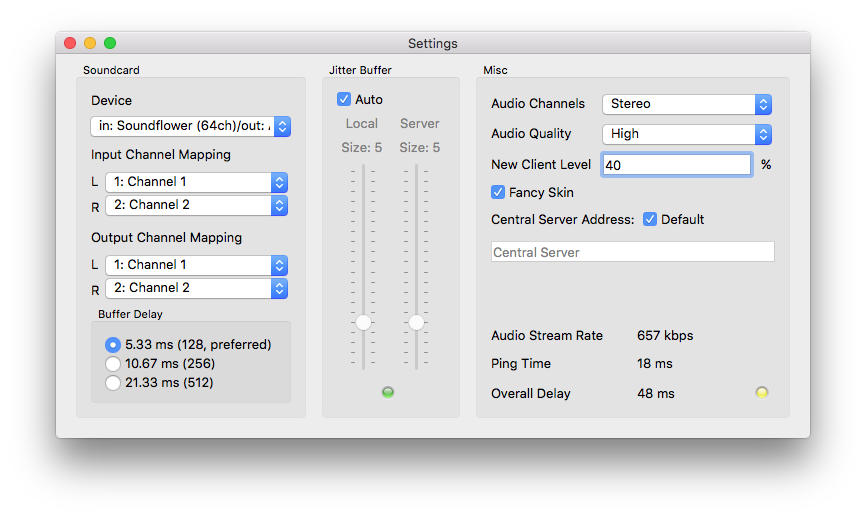Open the Output Channel Mapping R dropdown
This screenshot has height=518, width=866.
pyautogui.click(x=197, y=288)
